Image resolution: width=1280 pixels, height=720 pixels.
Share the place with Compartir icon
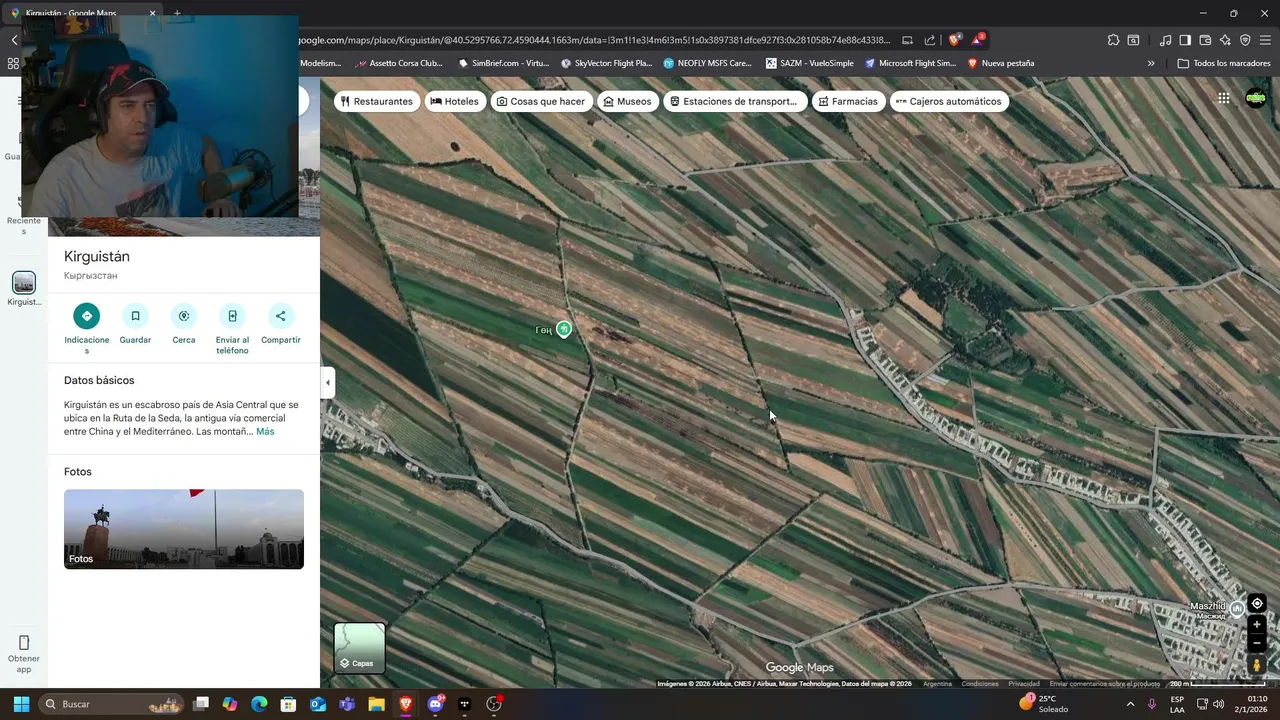281,316
